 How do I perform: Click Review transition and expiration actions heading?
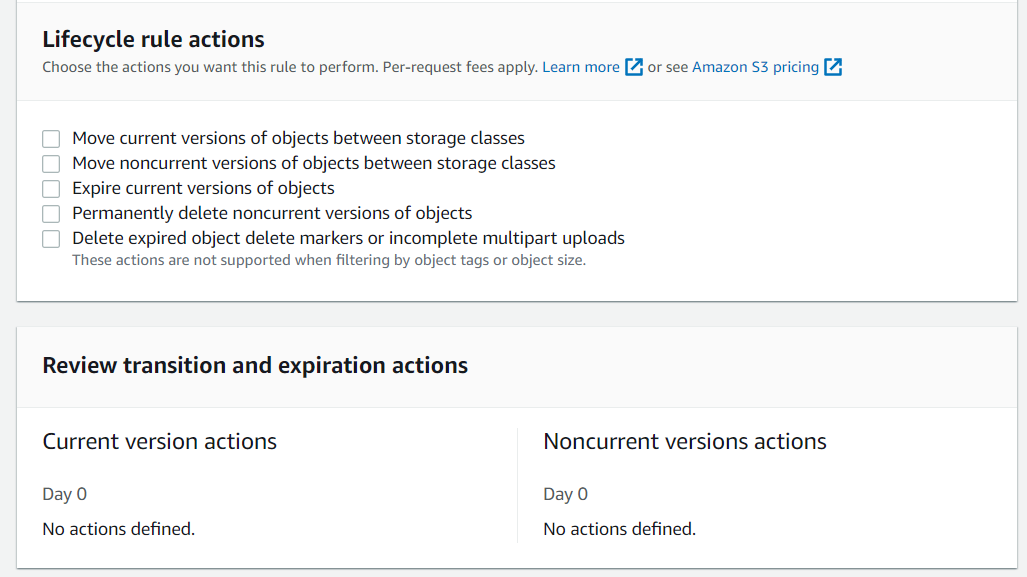point(255,365)
